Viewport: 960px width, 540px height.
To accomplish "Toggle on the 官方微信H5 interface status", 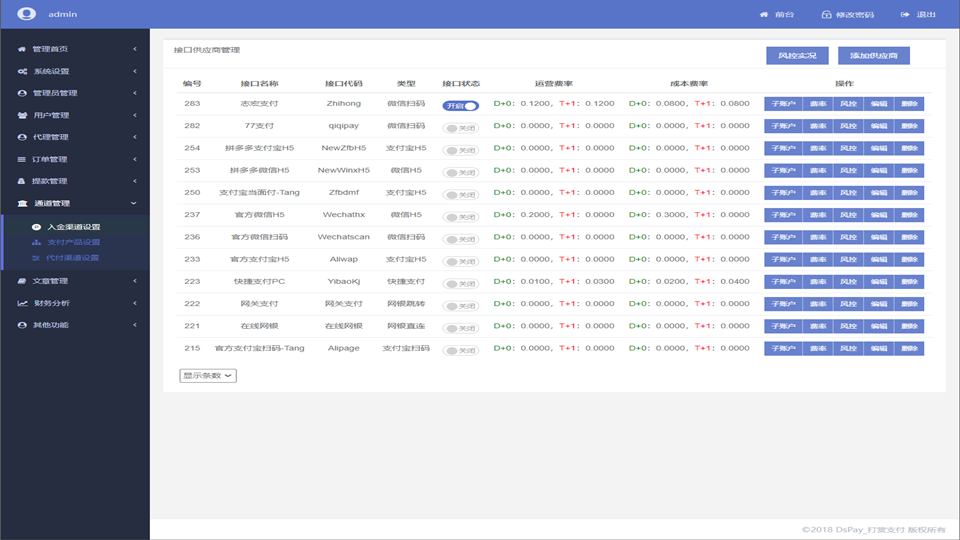I will click(x=461, y=216).
